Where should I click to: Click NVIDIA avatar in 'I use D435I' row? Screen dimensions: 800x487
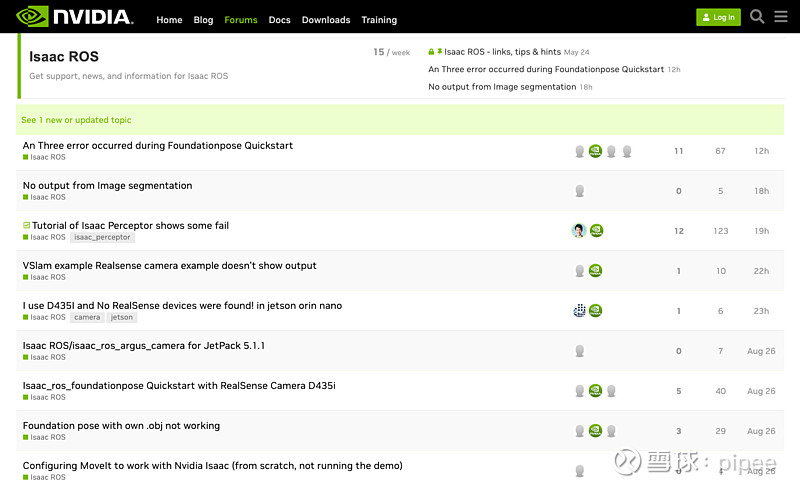(595, 311)
